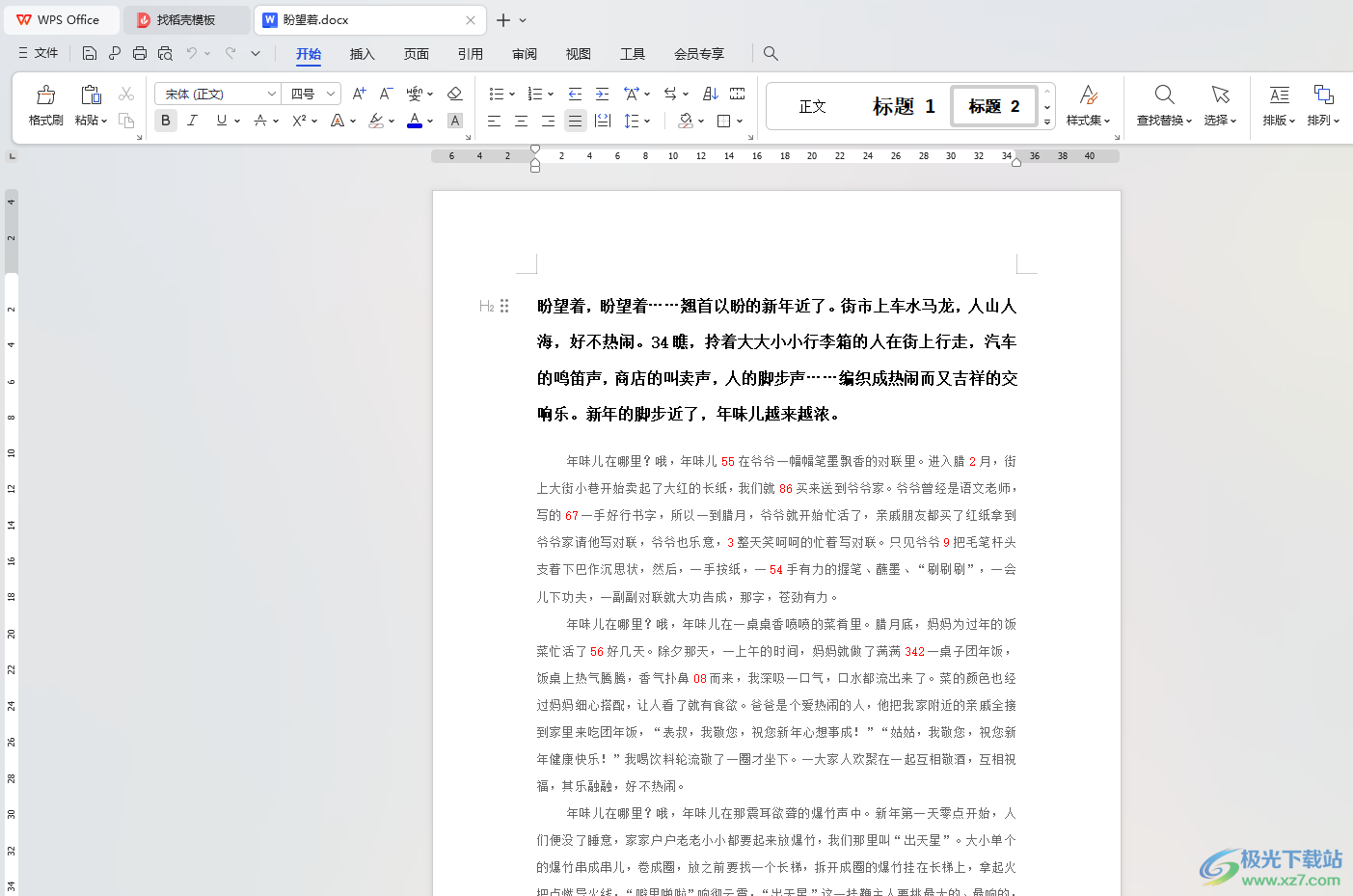
Task: Click the Format Painter (格式刷) tool
Action: tap(45, 106)
